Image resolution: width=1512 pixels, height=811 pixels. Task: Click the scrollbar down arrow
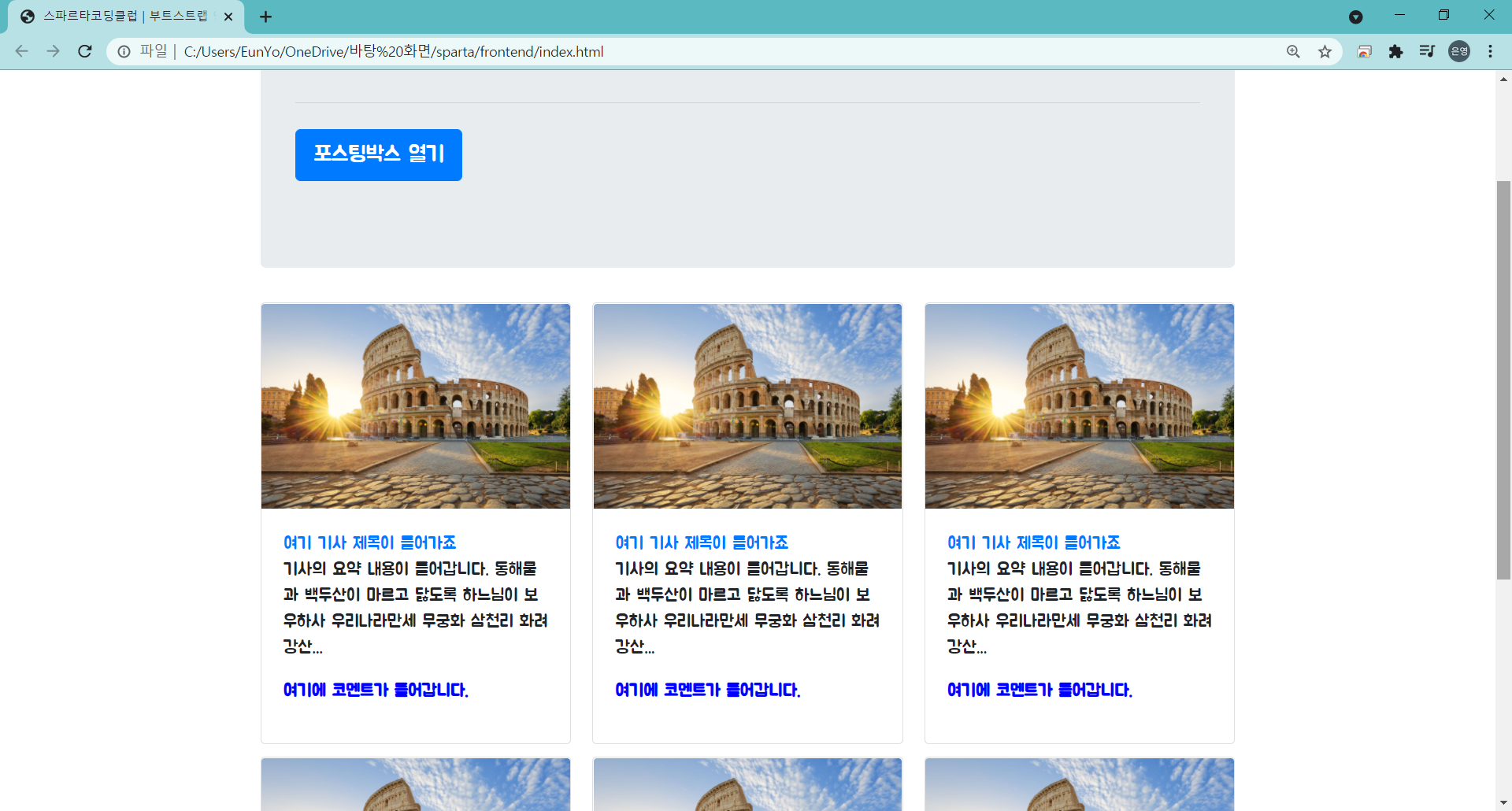pos(1503,803)
